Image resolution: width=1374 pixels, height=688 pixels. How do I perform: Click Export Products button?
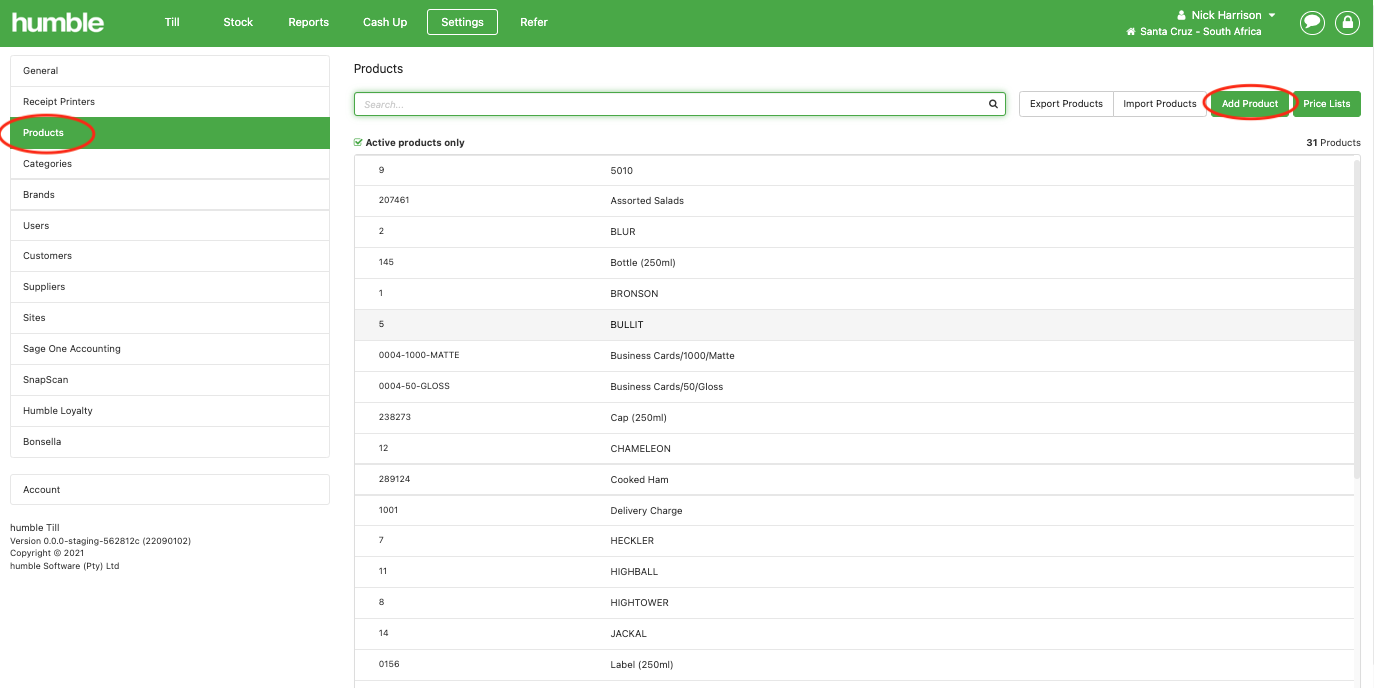coord(1066,104)
